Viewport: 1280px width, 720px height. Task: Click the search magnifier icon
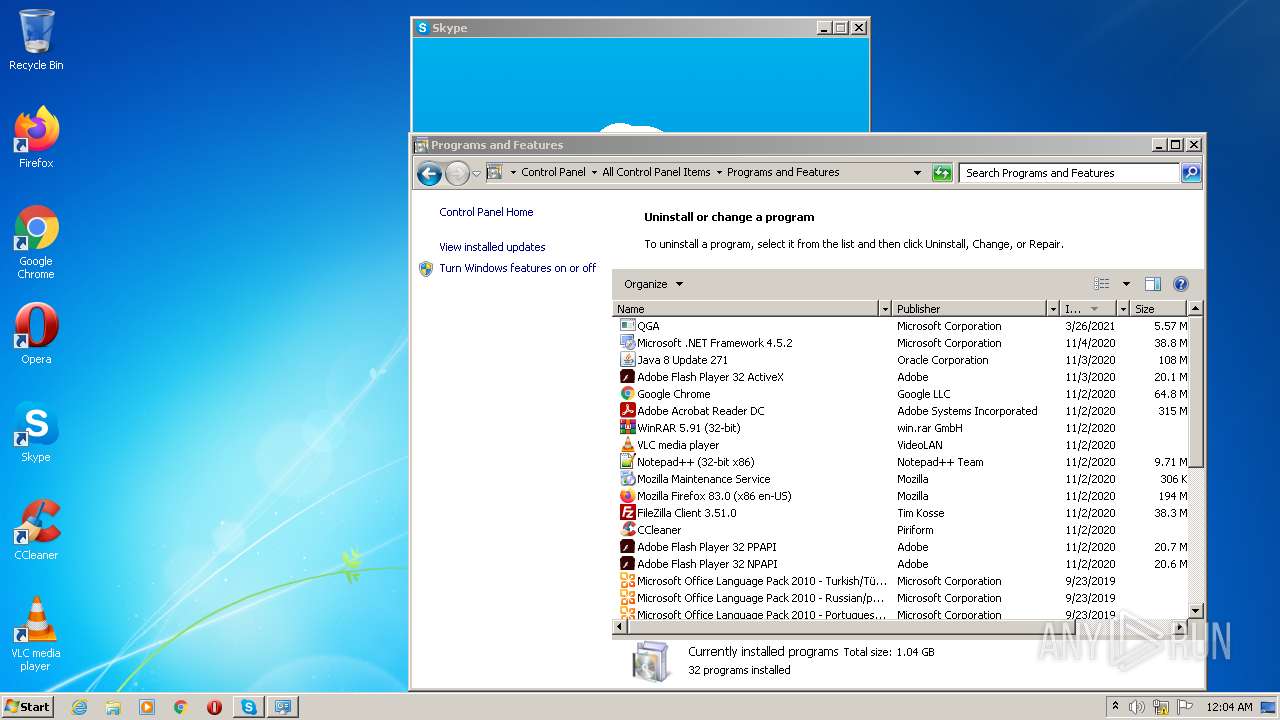pos(1190,173)
